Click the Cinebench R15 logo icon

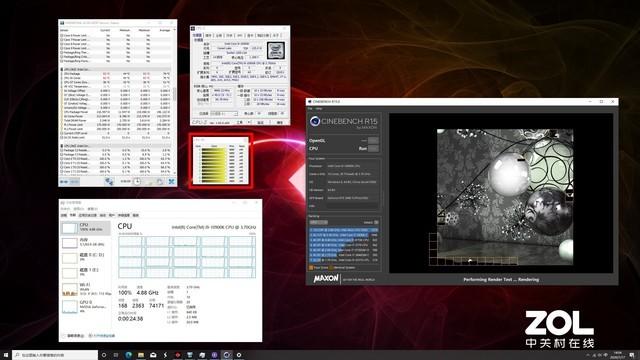315,121
